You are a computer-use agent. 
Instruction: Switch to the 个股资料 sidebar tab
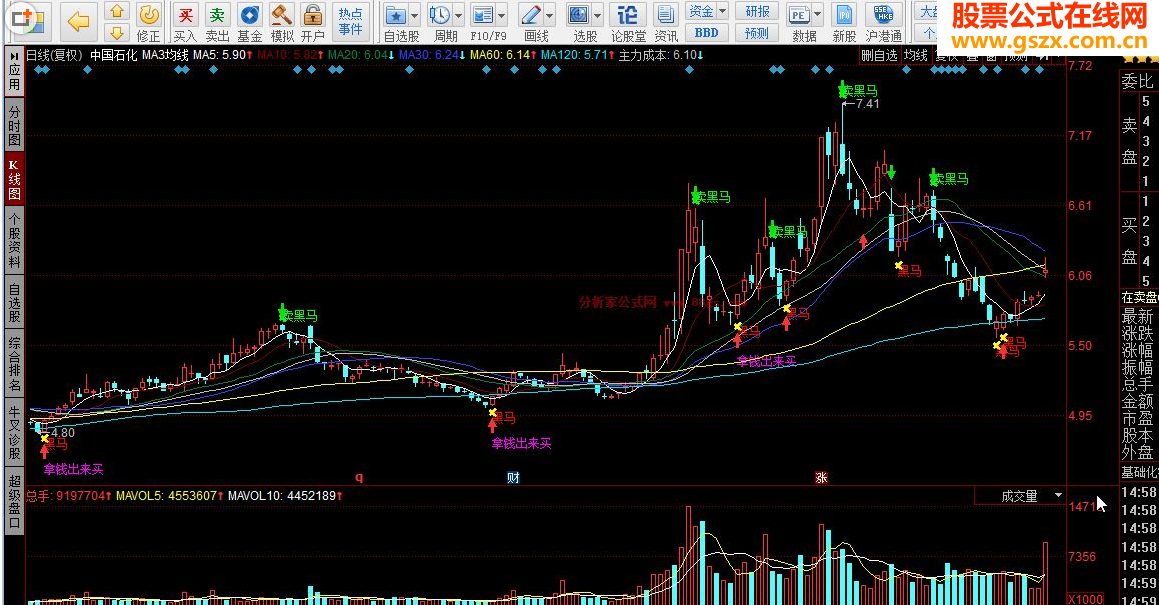[14, 241]
